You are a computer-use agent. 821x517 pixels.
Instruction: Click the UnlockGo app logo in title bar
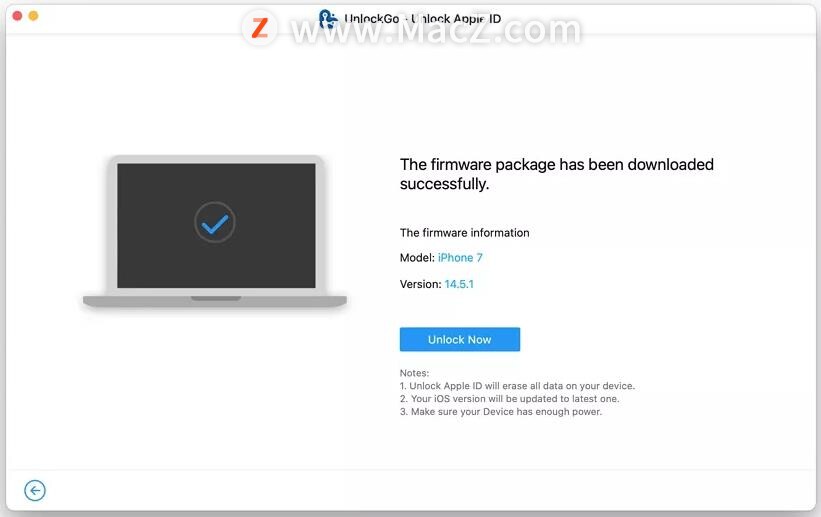coord(328,19)
